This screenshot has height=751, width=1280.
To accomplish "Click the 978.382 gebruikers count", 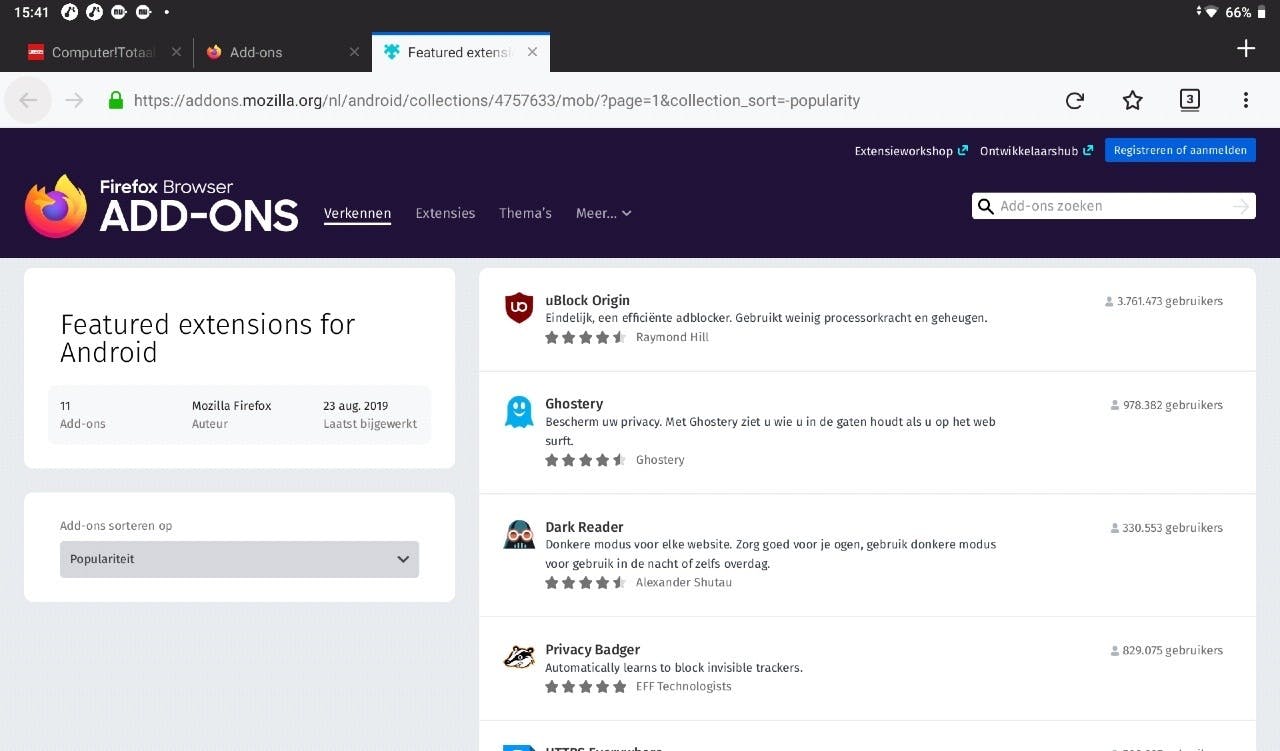I will (1167, 405).
